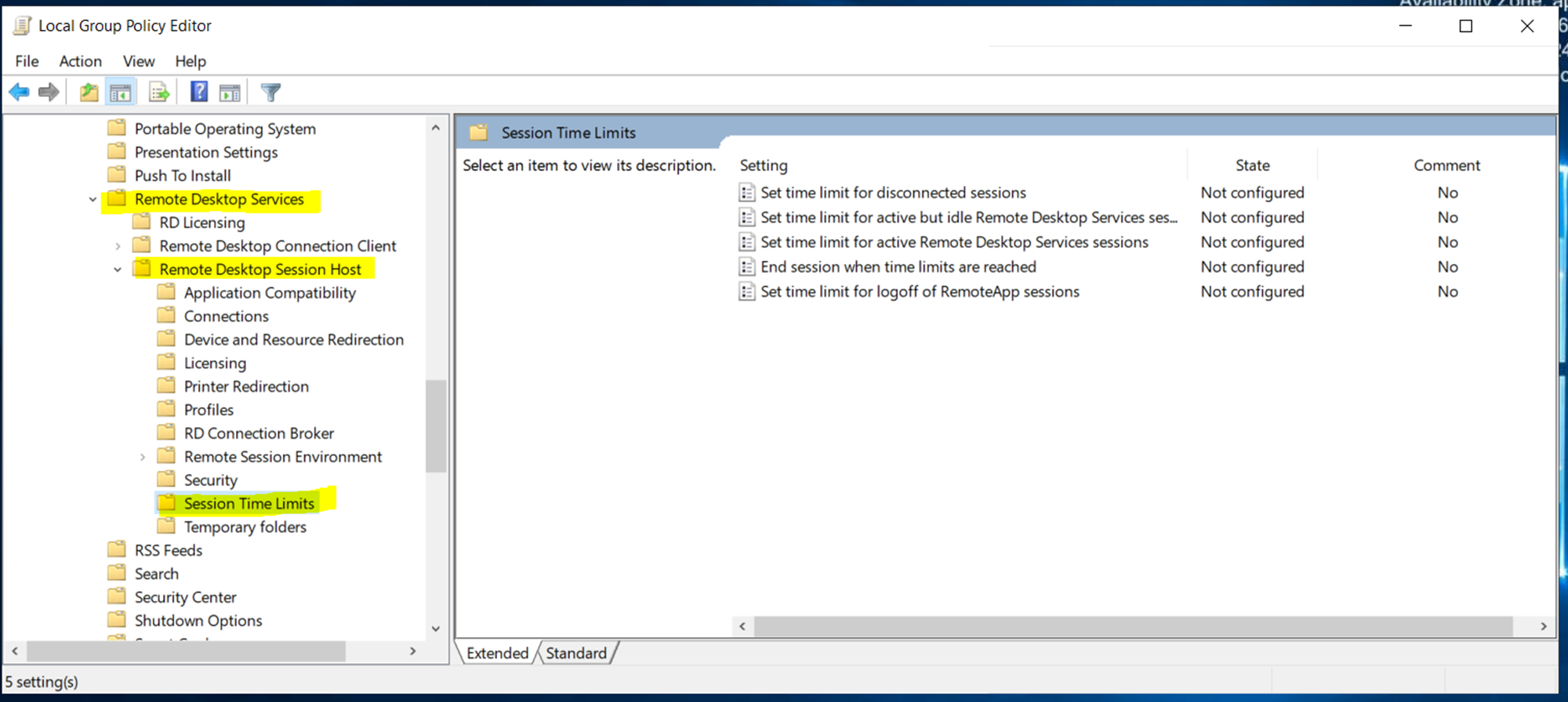Click folder icon next to RSS Feeds

tap(117, 549)
